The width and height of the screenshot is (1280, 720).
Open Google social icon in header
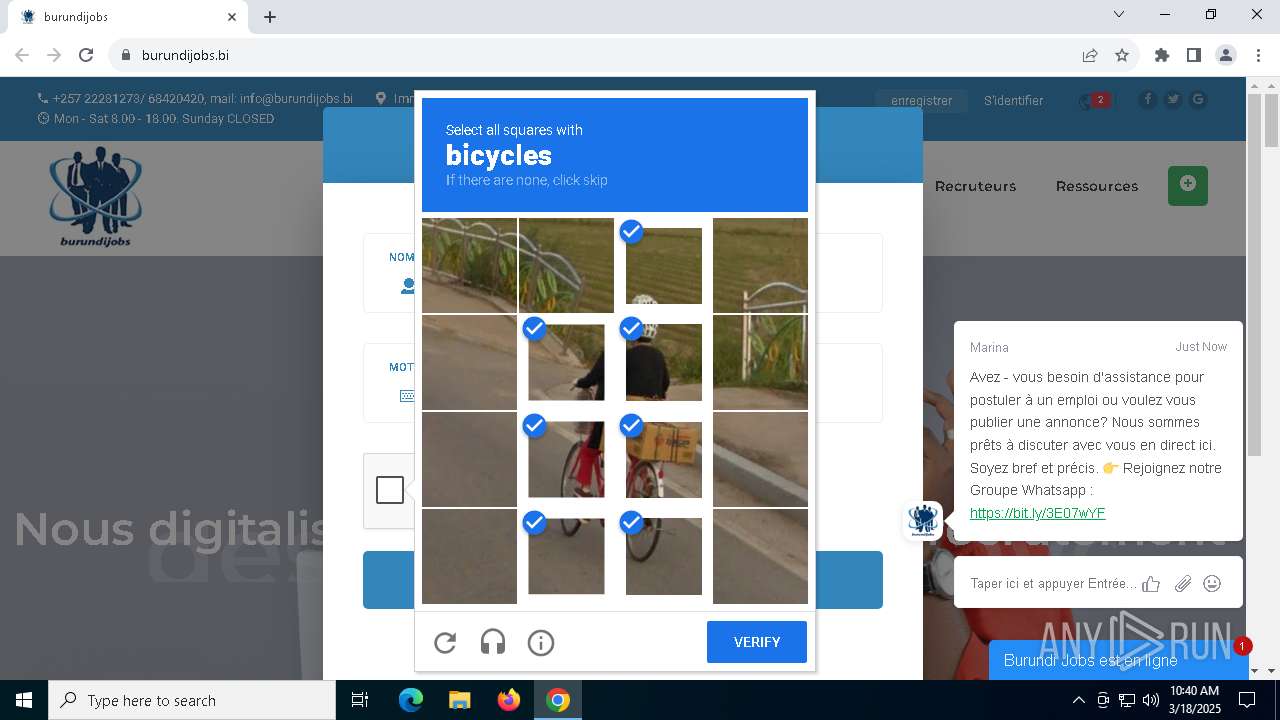[1197, 99]
